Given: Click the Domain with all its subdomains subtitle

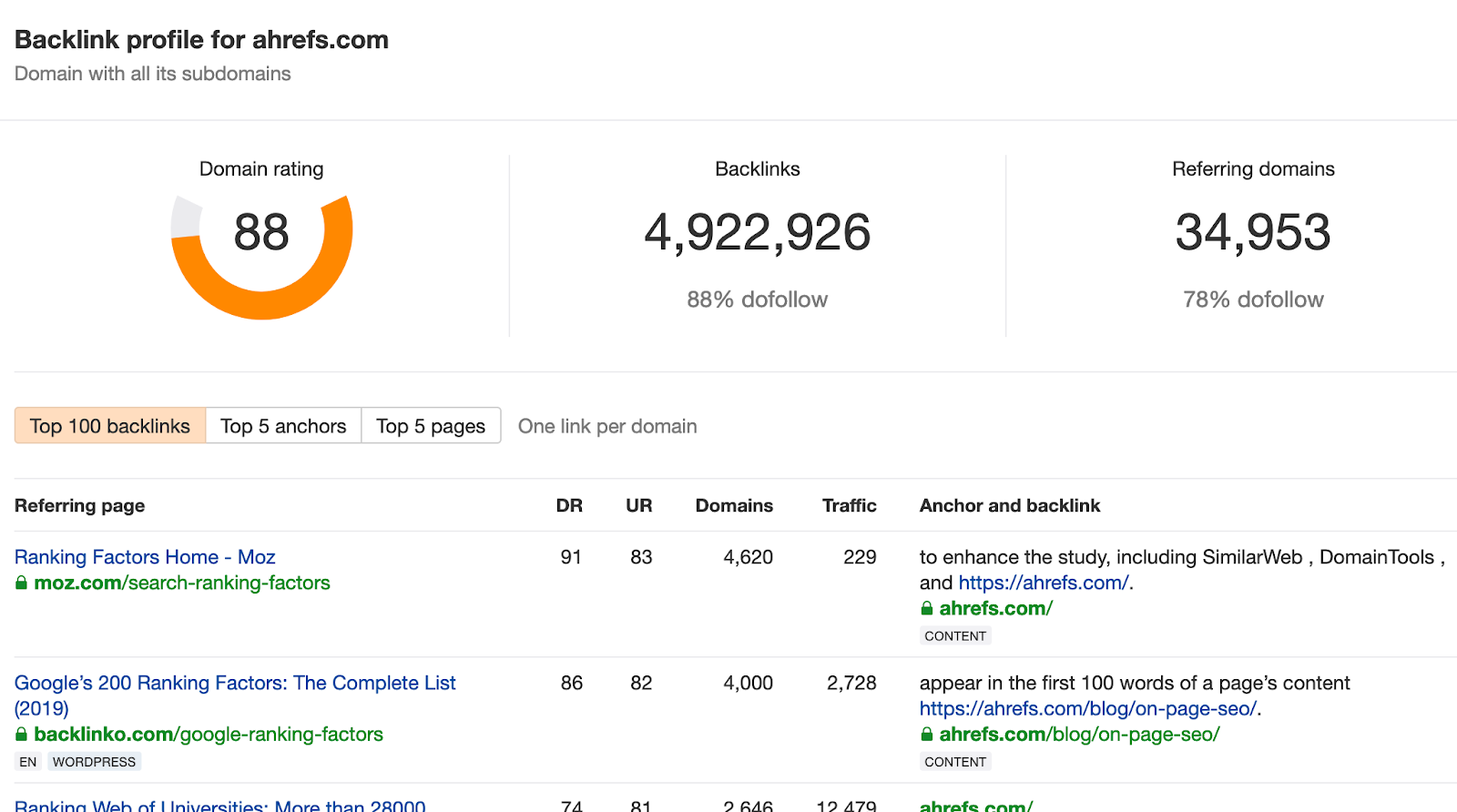Looking at the screenshot, I should pos(153,74).
